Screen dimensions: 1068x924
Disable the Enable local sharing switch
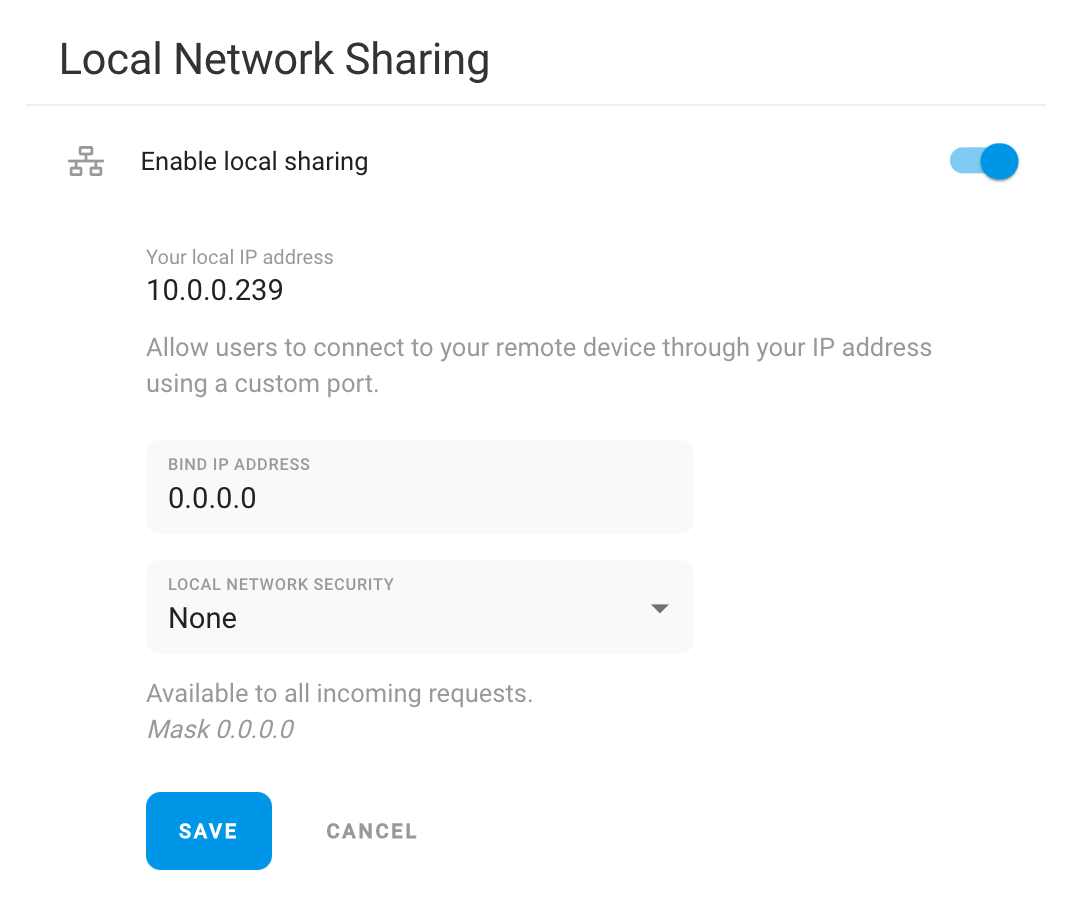984,161
